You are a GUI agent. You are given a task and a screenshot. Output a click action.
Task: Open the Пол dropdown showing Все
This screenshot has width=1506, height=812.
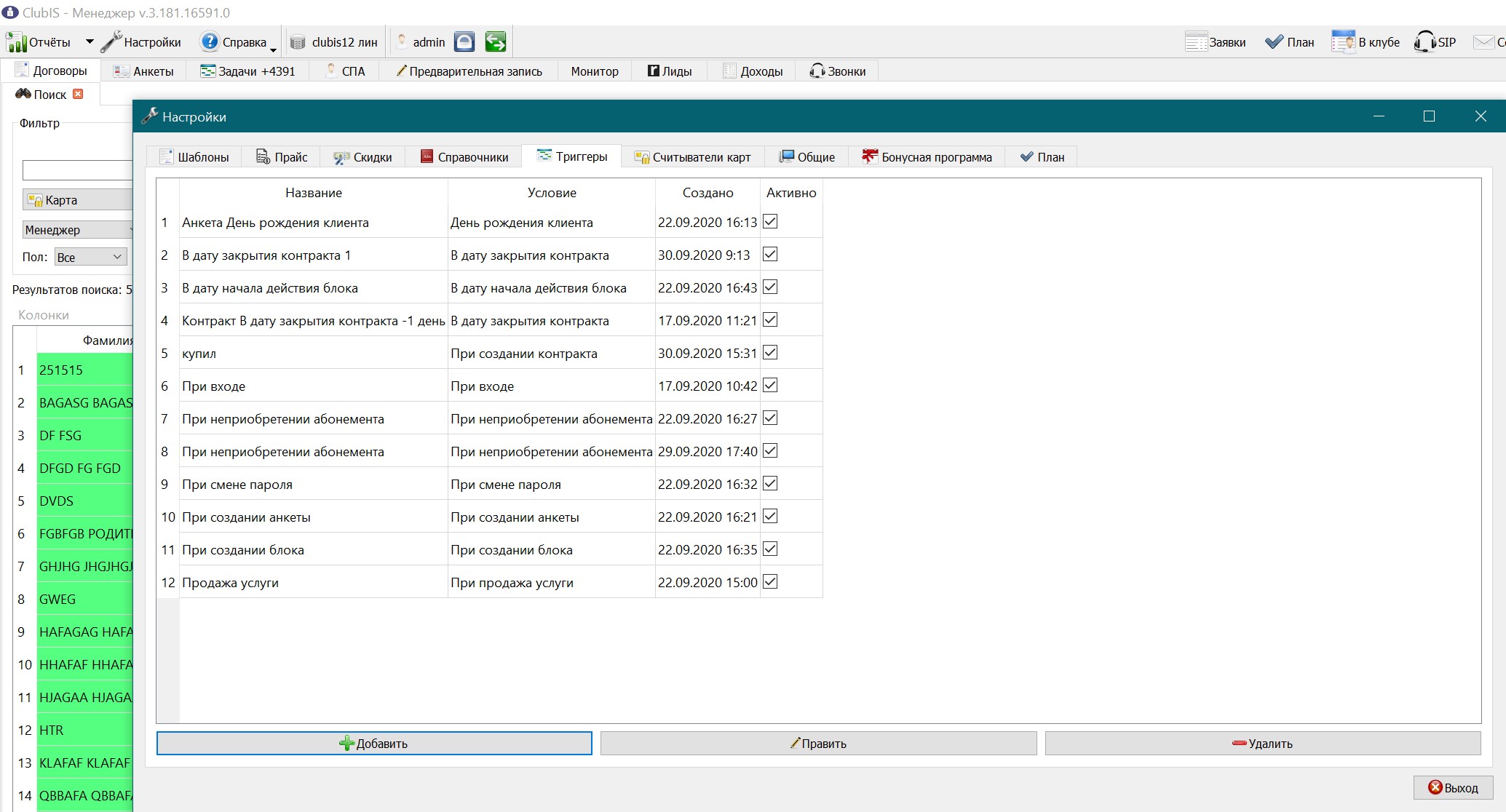(91, 257)
